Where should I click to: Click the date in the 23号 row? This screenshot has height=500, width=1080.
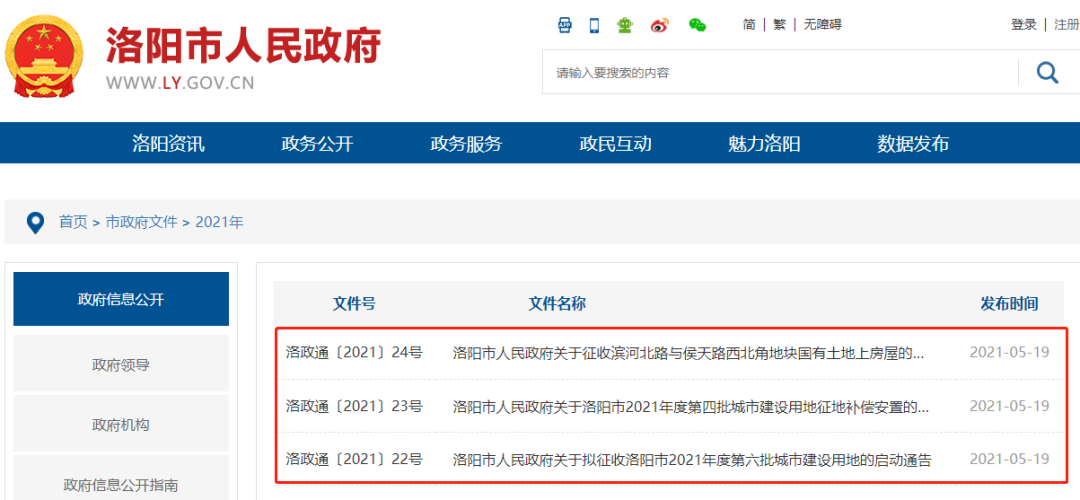1009,406
